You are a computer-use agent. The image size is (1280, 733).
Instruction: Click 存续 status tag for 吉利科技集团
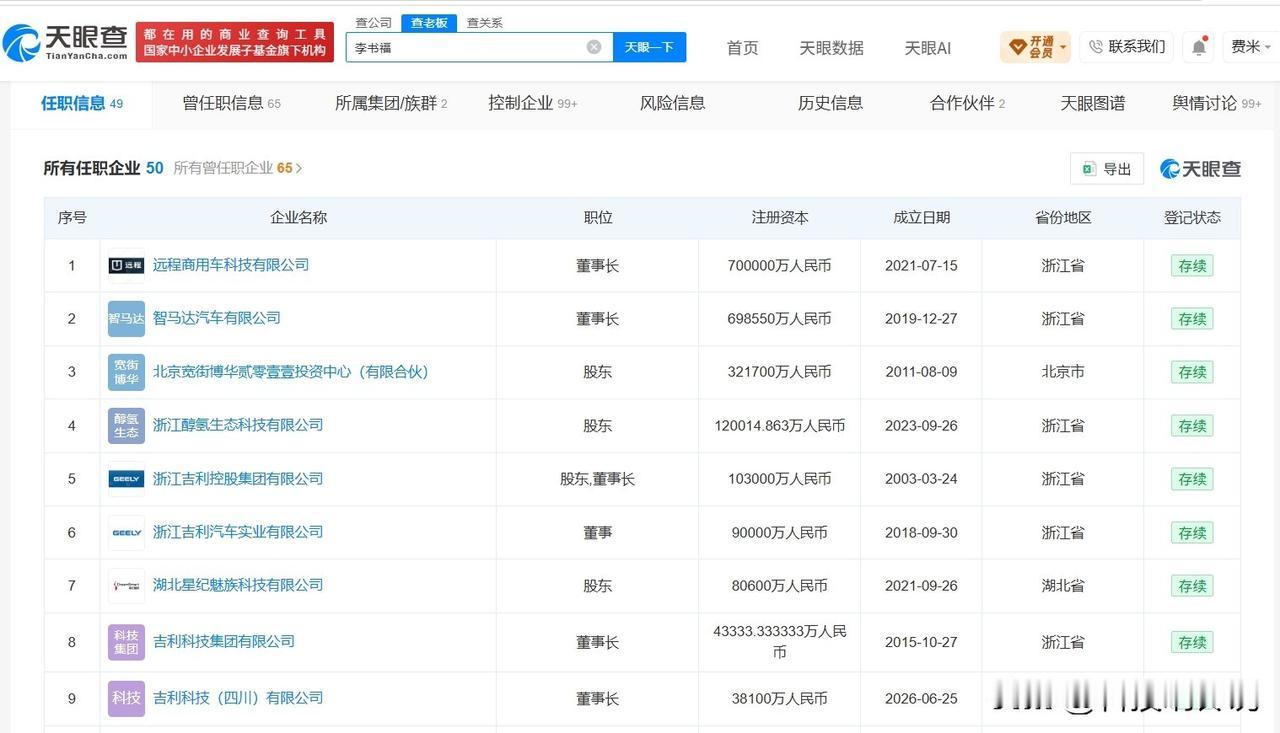click(1192, 642)
